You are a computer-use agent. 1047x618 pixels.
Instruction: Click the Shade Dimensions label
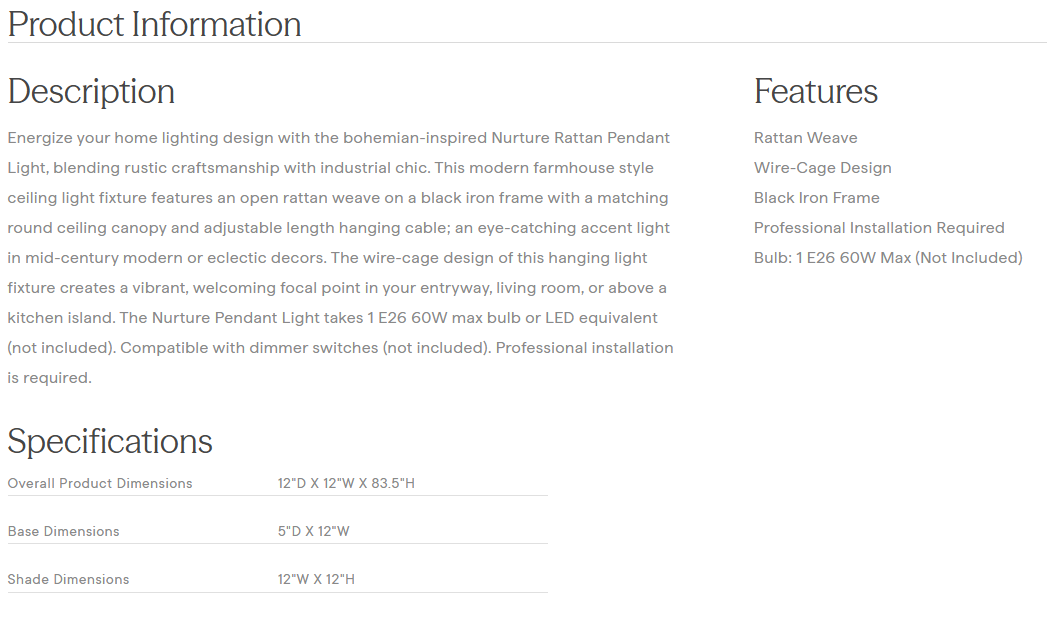coord(68,580)
